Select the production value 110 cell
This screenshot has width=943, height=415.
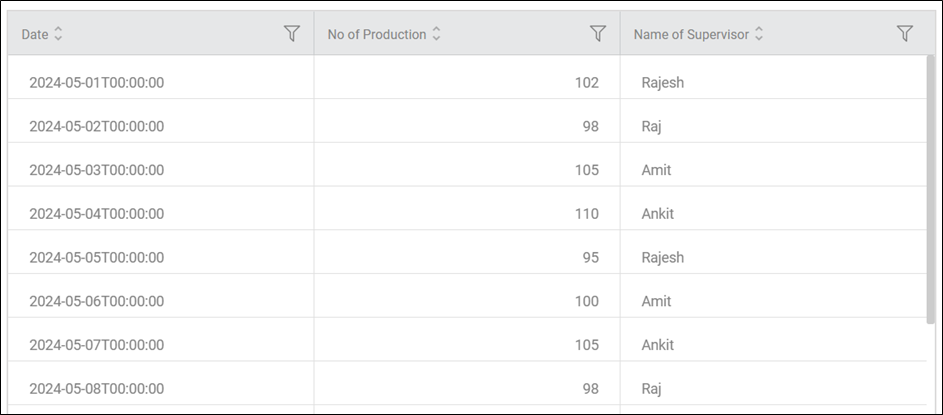tap(467, 214)
